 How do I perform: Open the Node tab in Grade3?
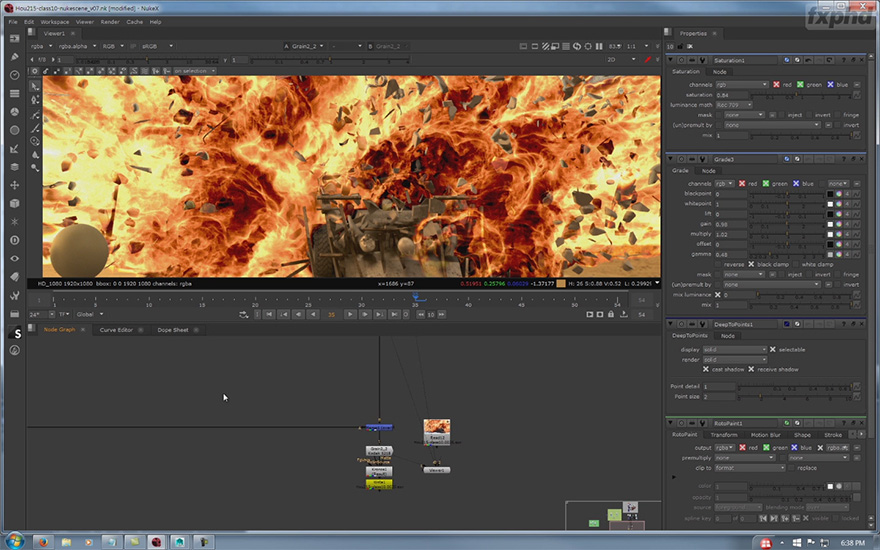click(x=709, y=171)
